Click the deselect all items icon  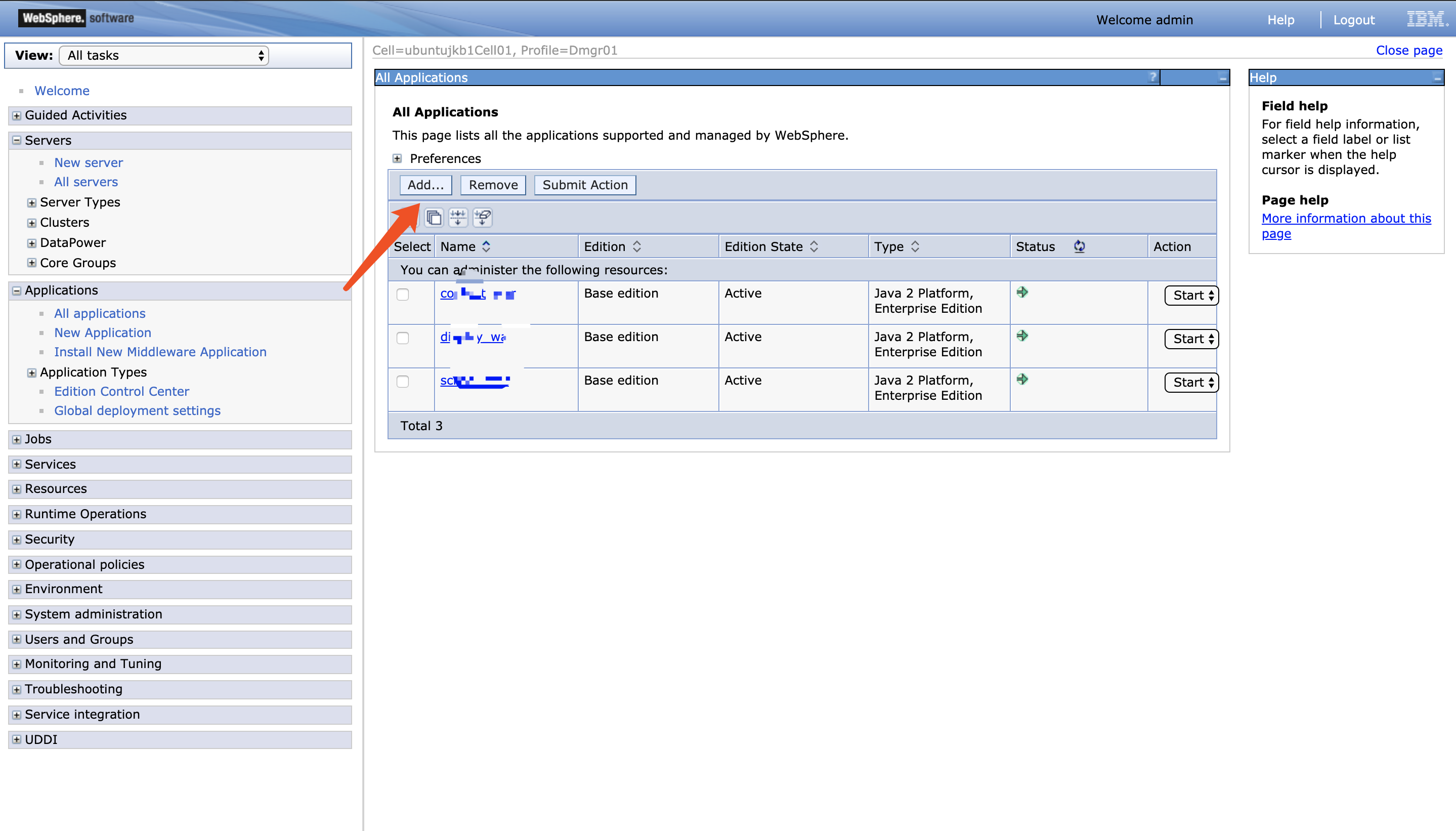click(x=434, y=218)
